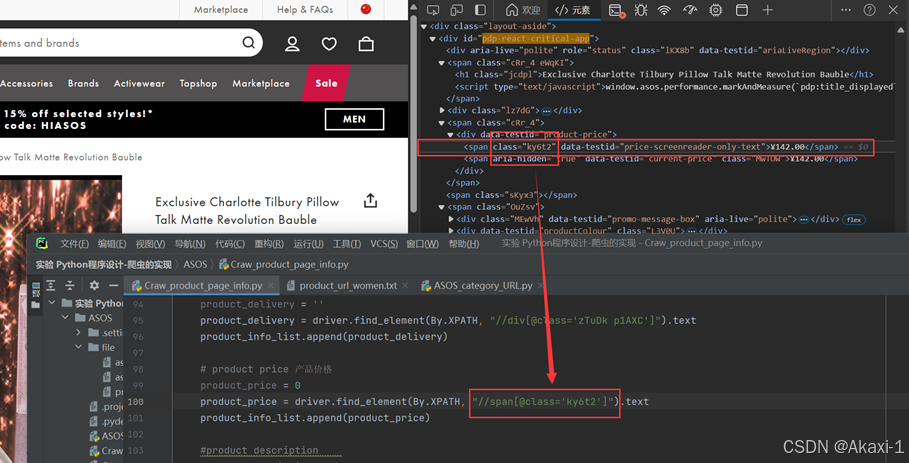Click the PyCharm logo icon in menu bar
The width and height of the screenshot is (909, 463).
(42, 243)
